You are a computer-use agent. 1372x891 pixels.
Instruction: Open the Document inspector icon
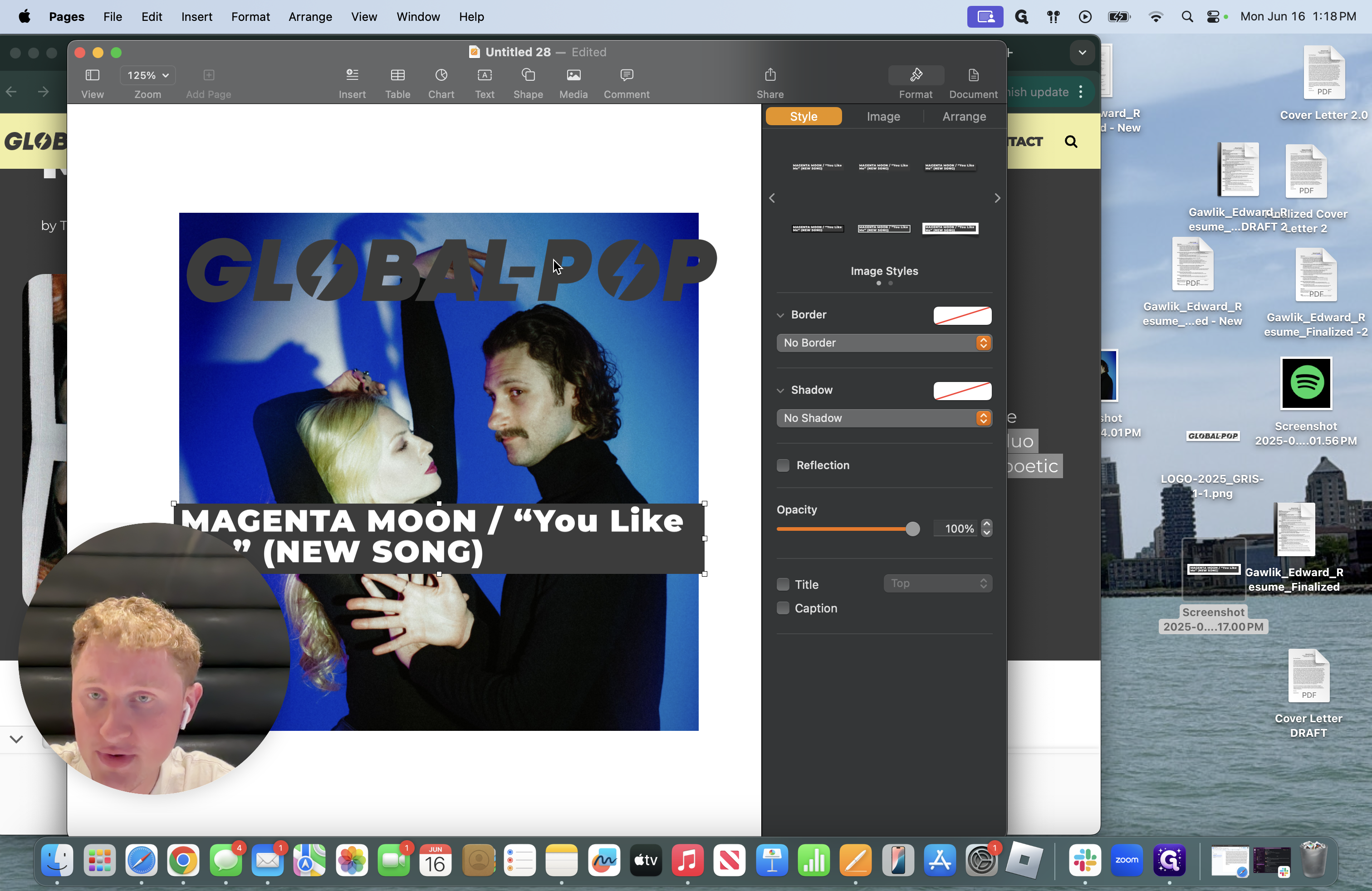click(973, 75)
